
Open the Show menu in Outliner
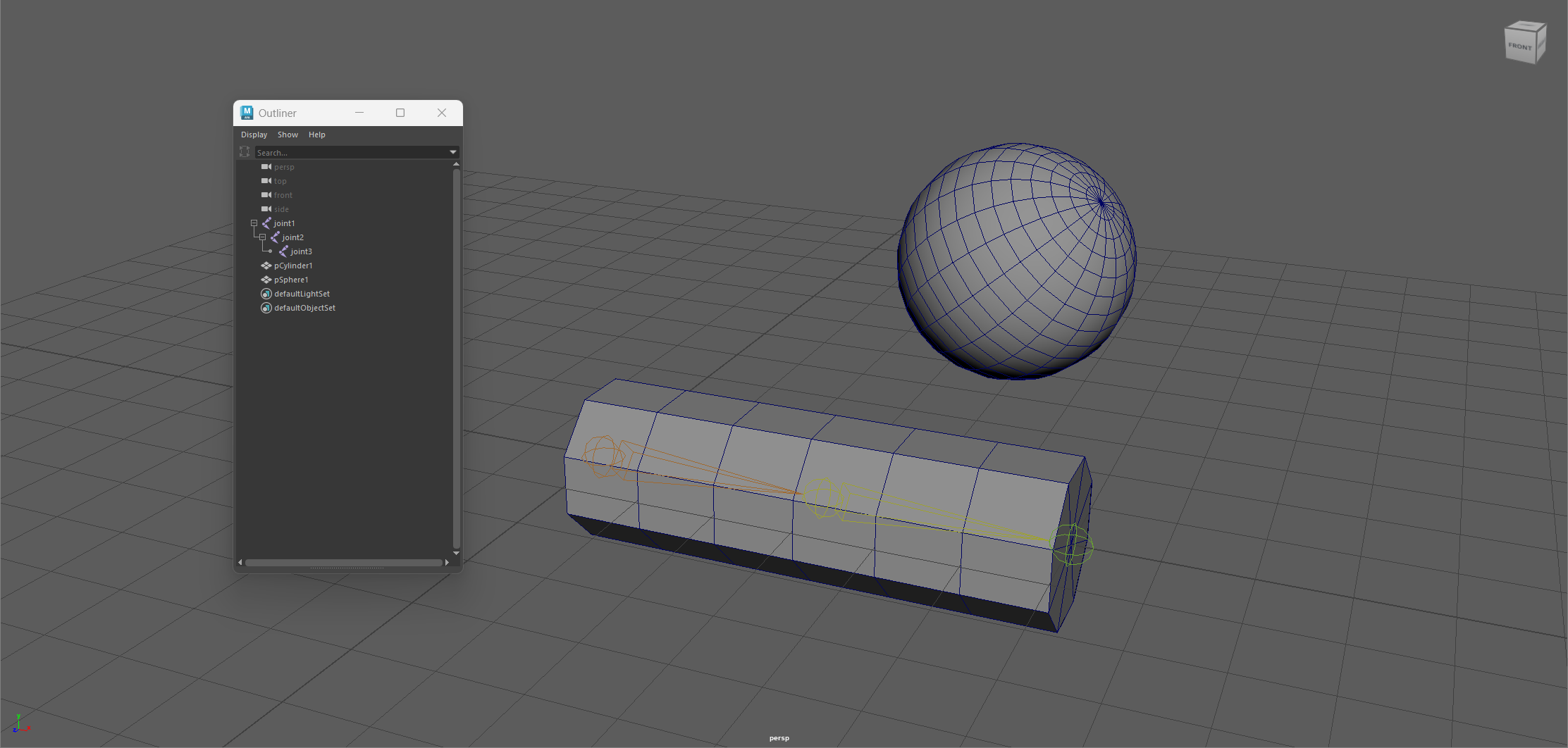pyautogui.click(x=288, y=135)
